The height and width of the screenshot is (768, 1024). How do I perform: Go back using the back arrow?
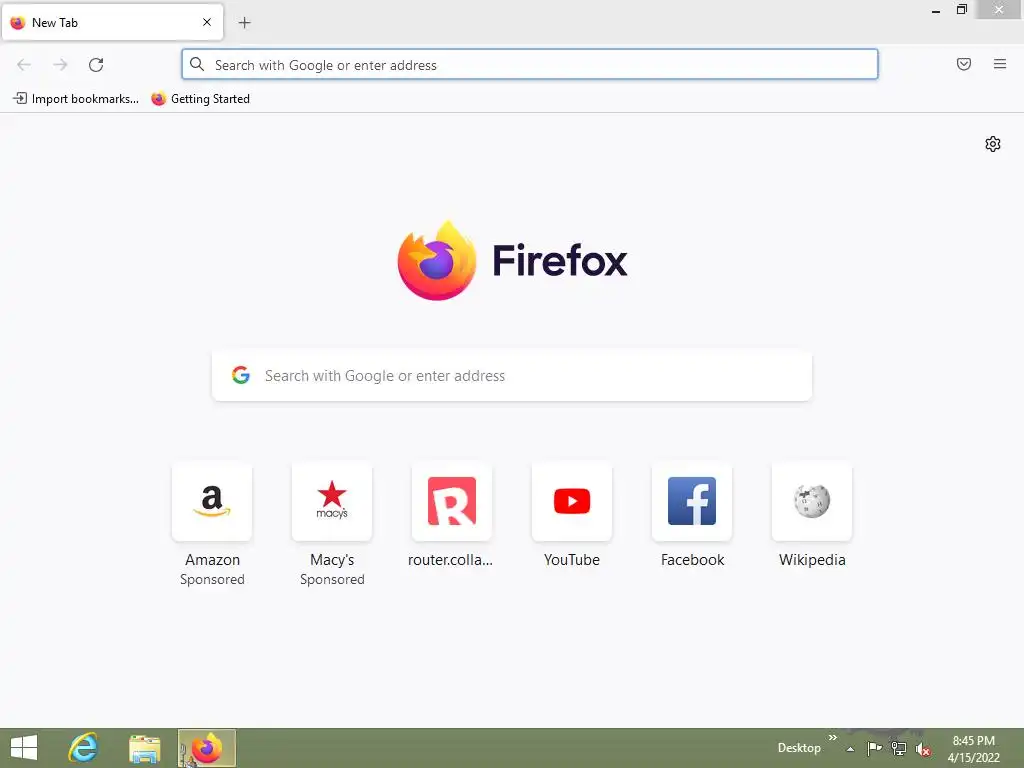24,65
